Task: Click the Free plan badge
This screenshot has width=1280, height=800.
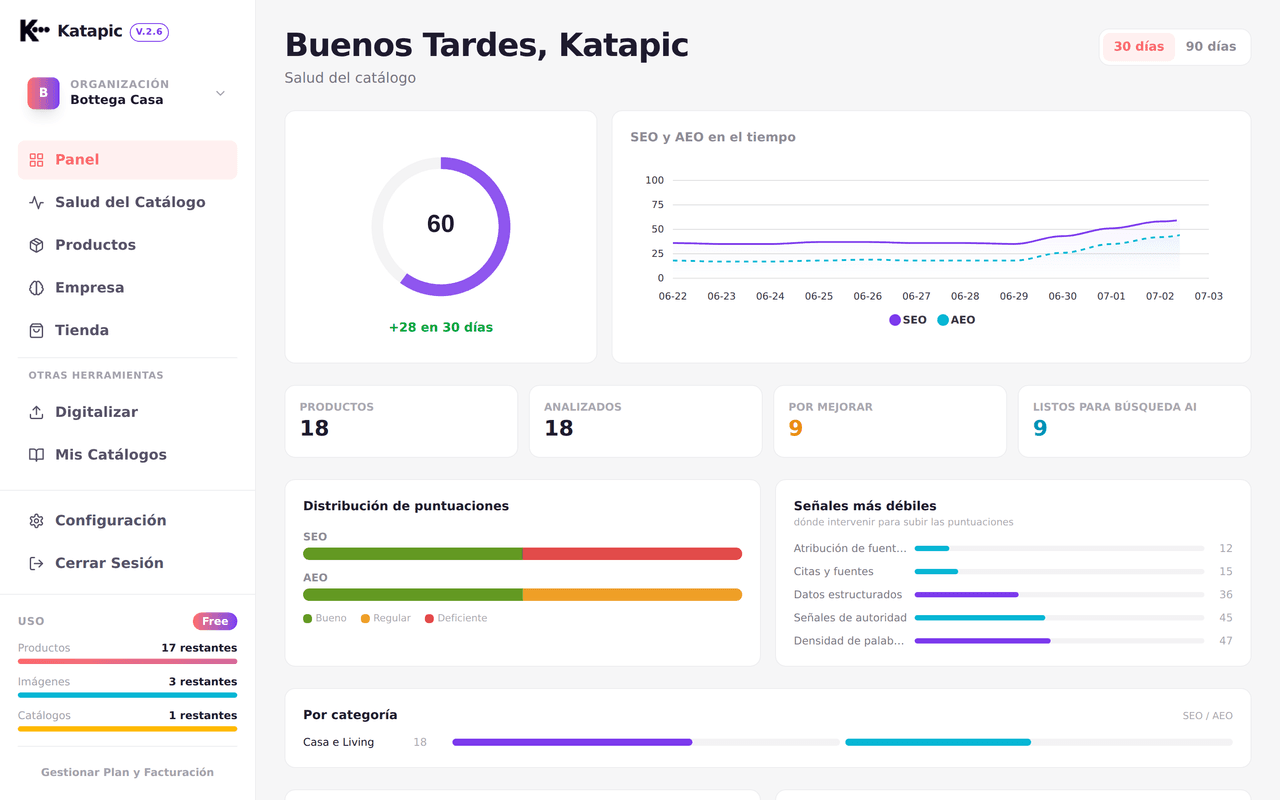Action: point(215,621)
